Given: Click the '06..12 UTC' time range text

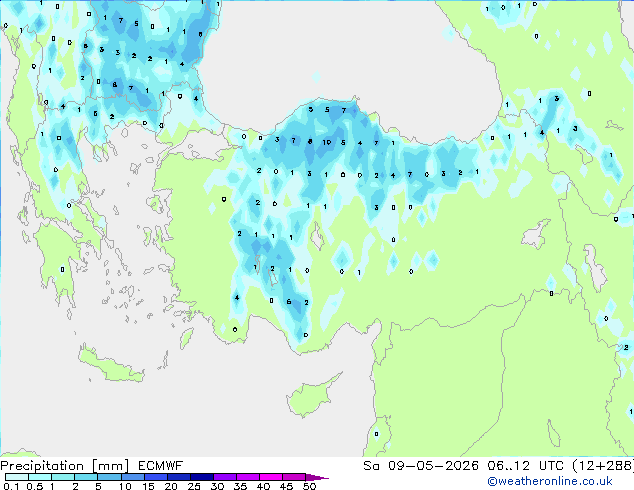Looking at the screenshot, I should (x=525, y=466).
